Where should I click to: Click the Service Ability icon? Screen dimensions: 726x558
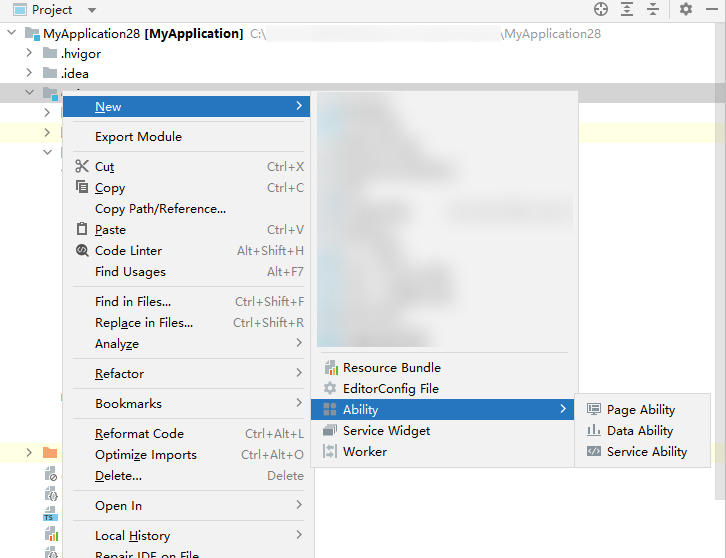tap(594, 451)
